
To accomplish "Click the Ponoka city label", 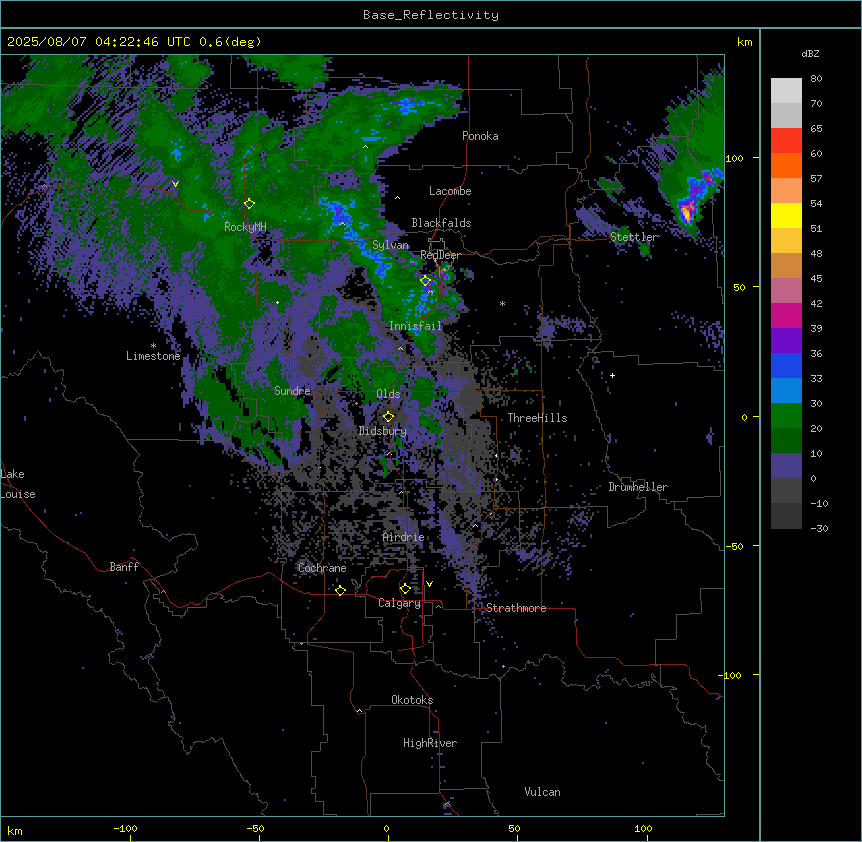I will (480, 136).
